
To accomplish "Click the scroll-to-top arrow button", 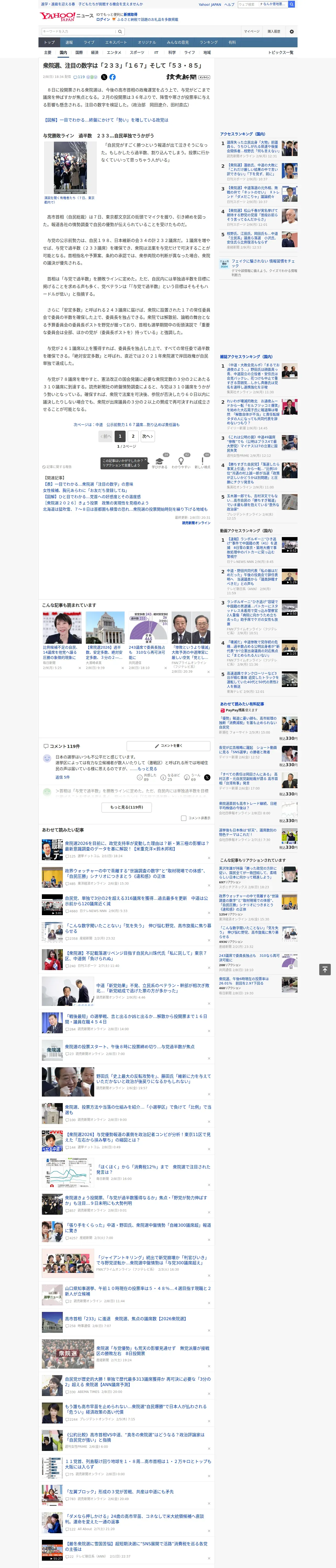I will tap(325, 970).
